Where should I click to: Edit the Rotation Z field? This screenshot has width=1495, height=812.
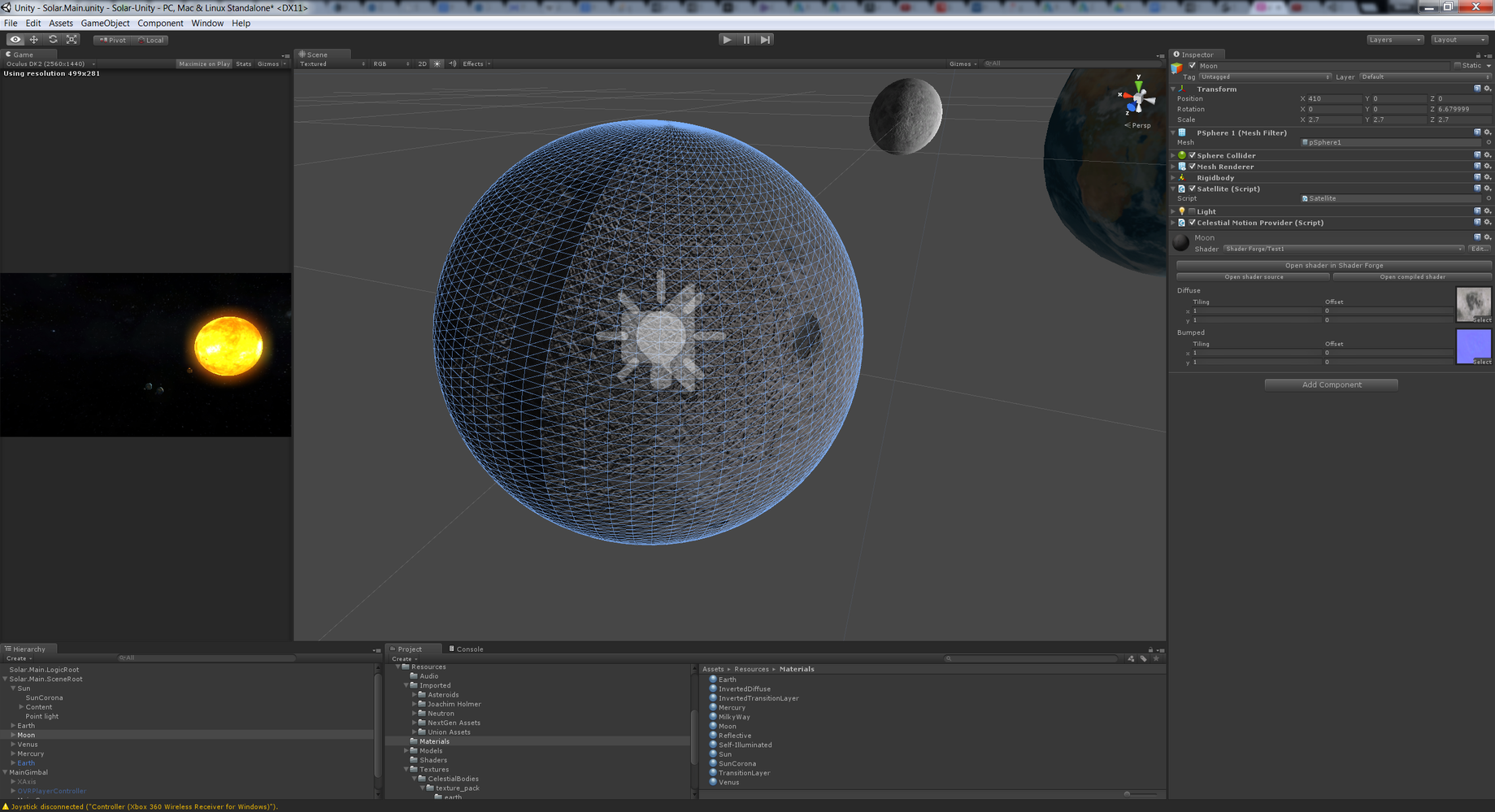point(1464,109)
